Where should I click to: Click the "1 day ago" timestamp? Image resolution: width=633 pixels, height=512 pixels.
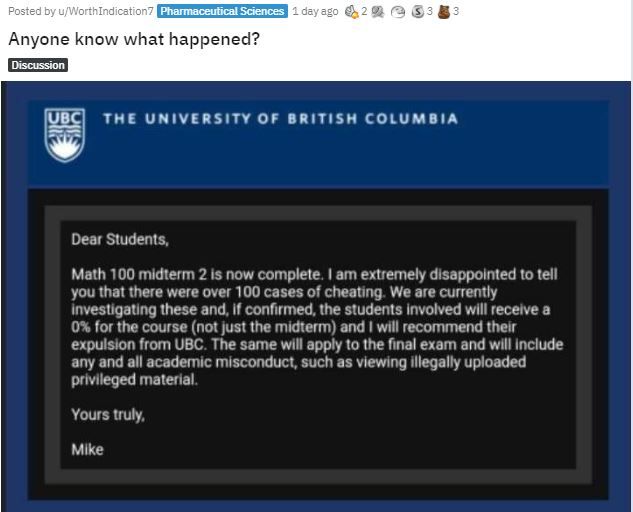(x=314, y=12)
